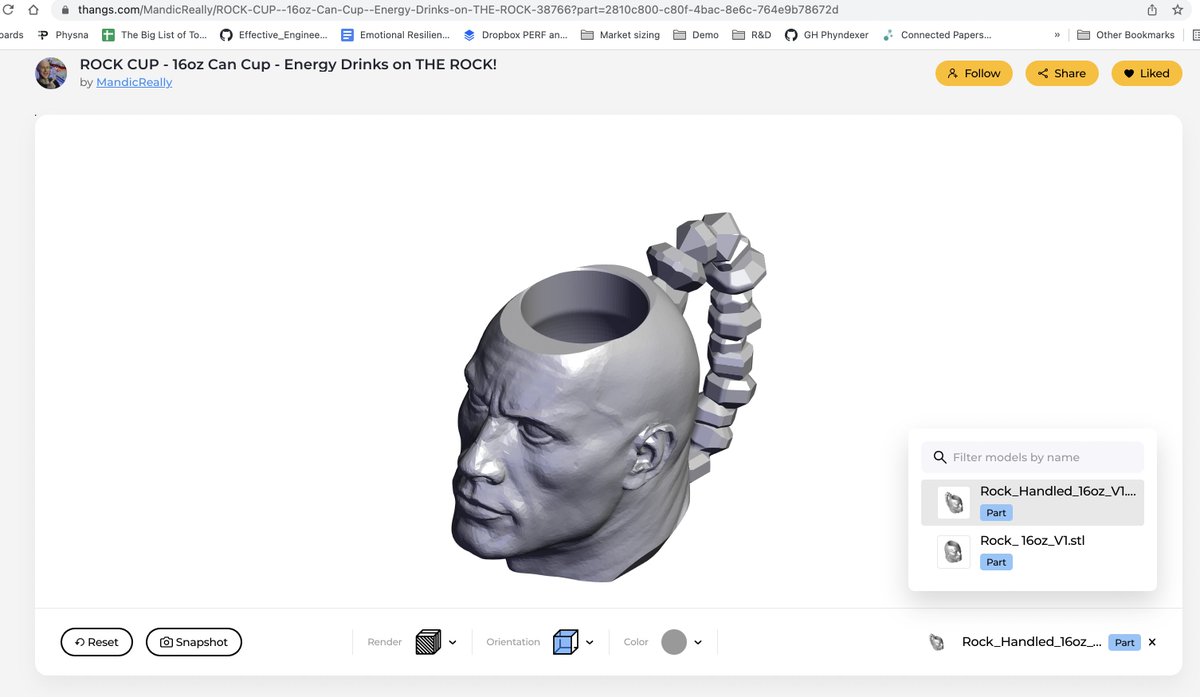Click the search magnifier icon in filter
The image size is (1200, 697).
[x=939, y=457]
